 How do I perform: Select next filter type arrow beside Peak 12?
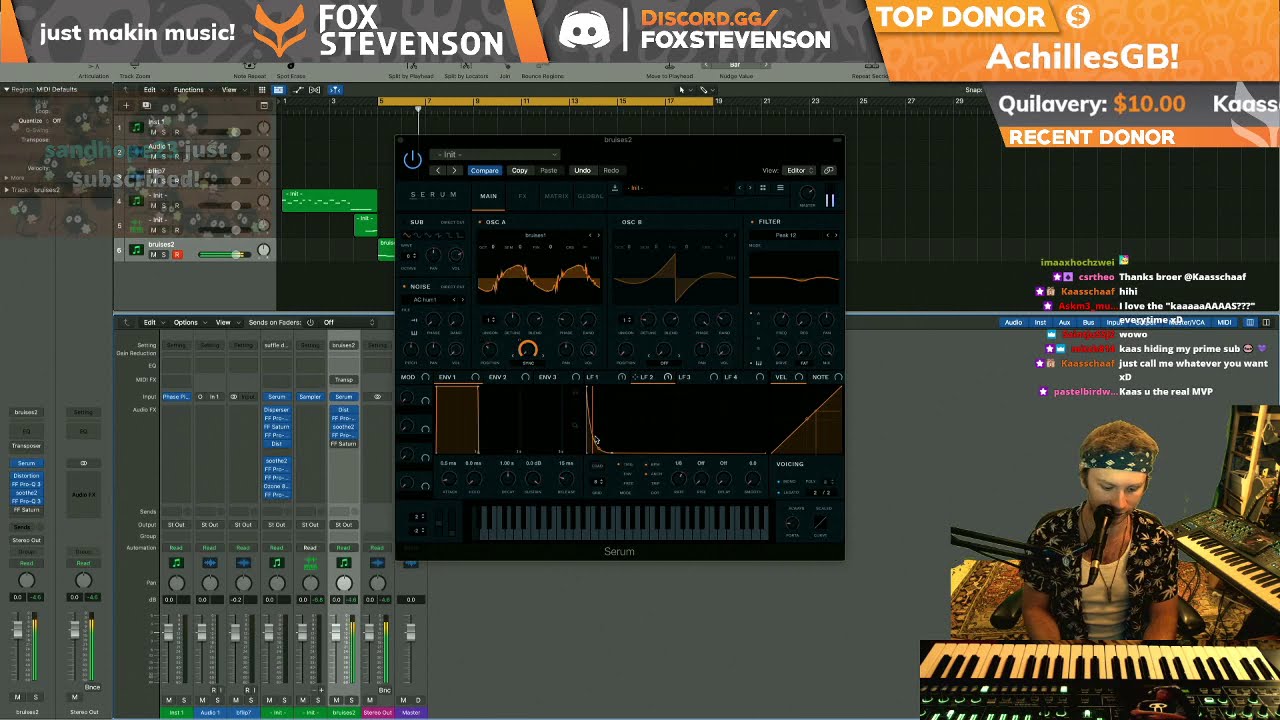[x=836, y=235]
